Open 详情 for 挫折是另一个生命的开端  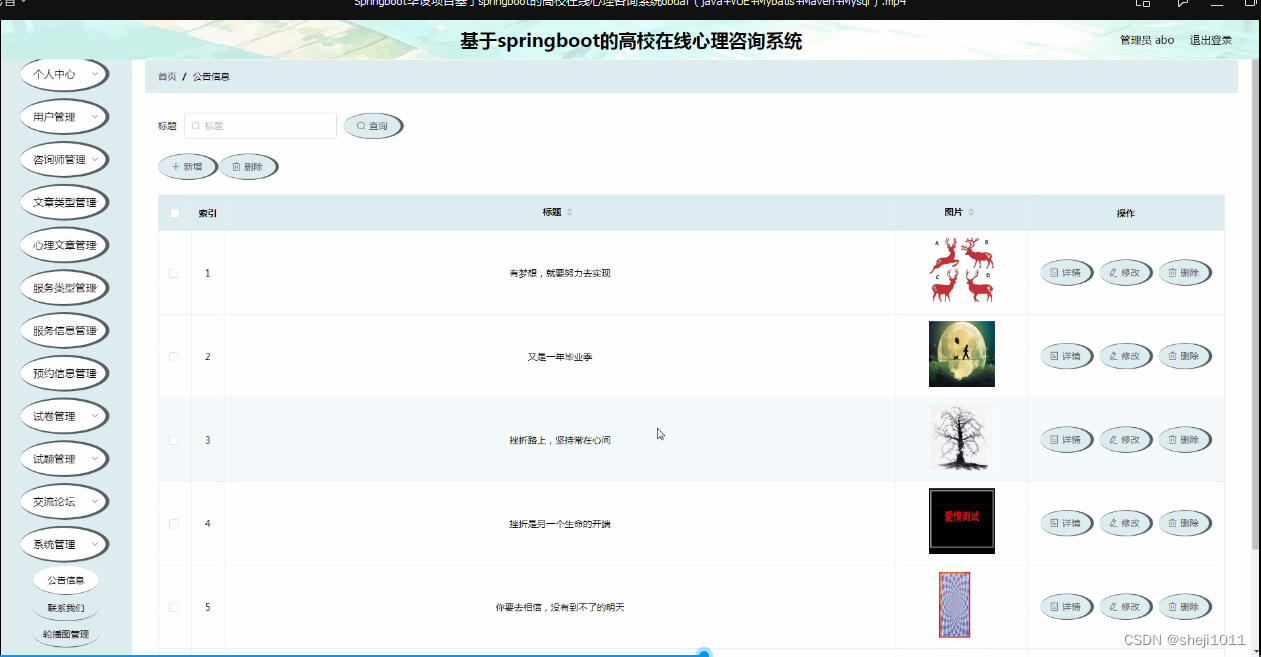pos(1066,522)
